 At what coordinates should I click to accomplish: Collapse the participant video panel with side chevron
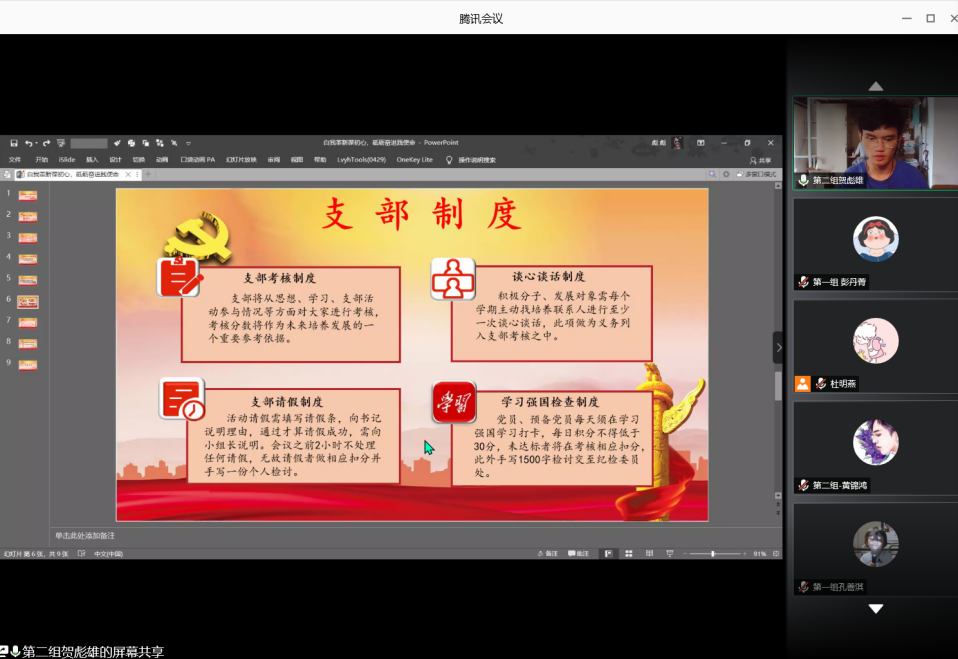779,348
